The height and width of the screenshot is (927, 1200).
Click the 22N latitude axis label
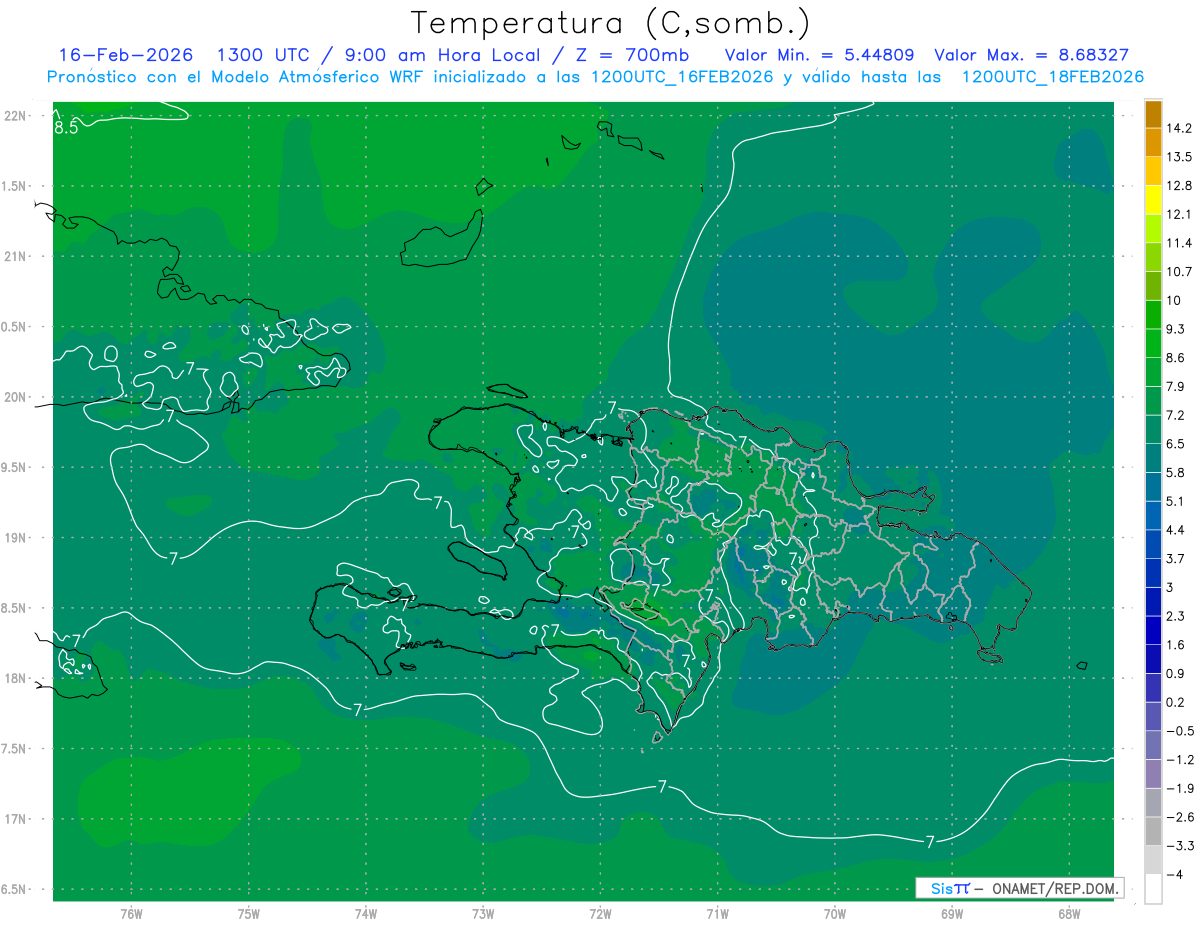coord(15,116)
